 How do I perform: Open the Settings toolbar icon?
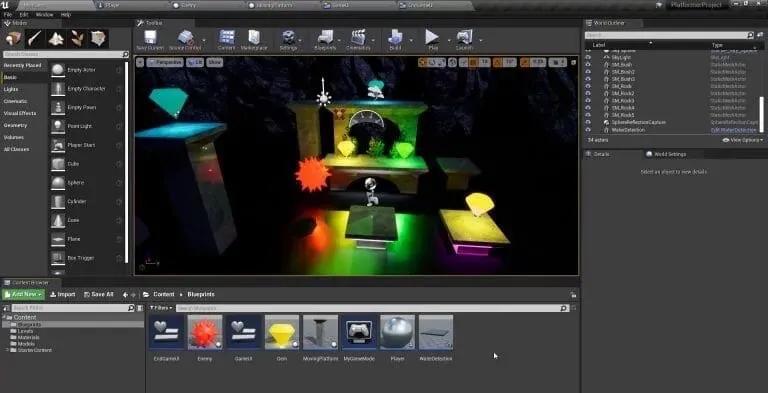[x=288, y=39]
